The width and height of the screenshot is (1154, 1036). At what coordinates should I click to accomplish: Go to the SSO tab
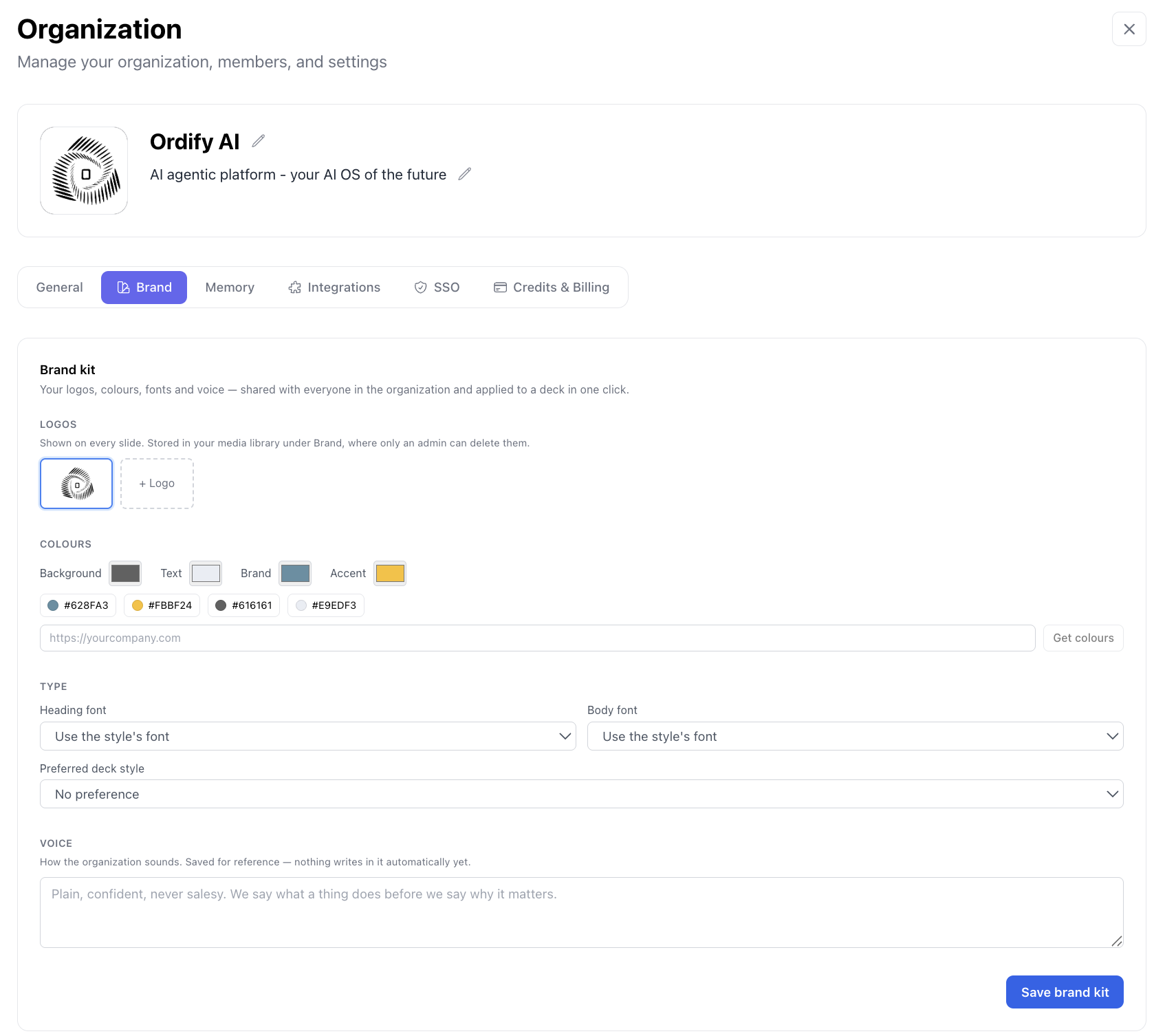[x=437, y=288]
